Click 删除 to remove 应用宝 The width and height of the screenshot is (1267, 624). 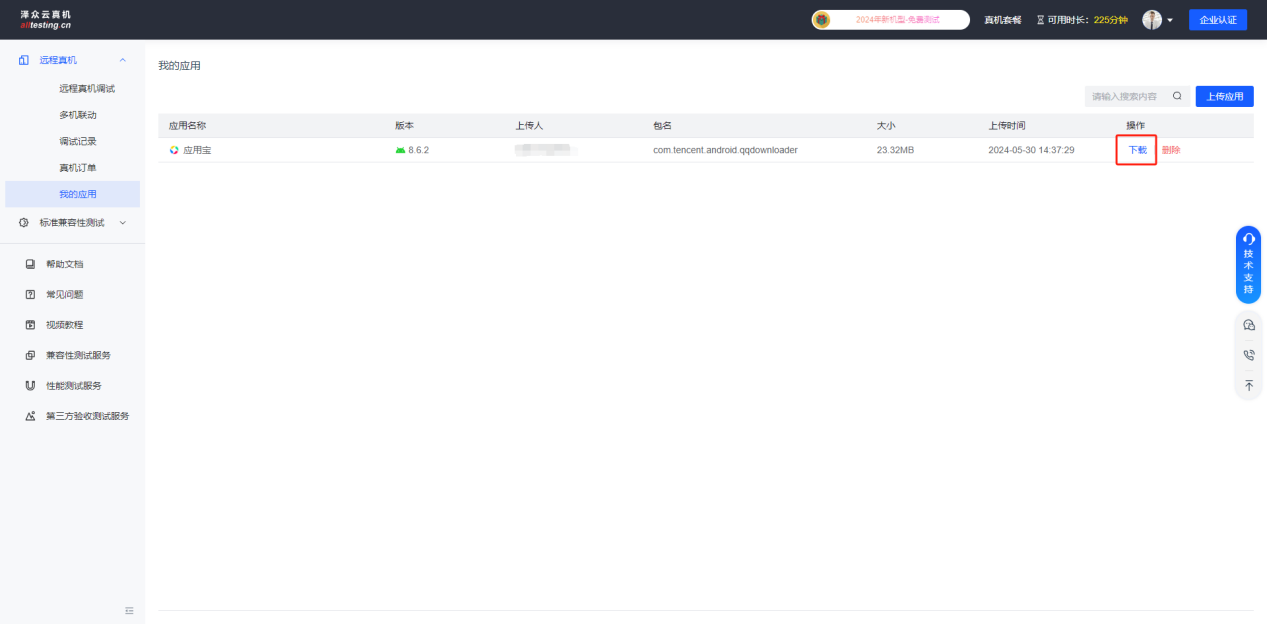click(1171, 150)
